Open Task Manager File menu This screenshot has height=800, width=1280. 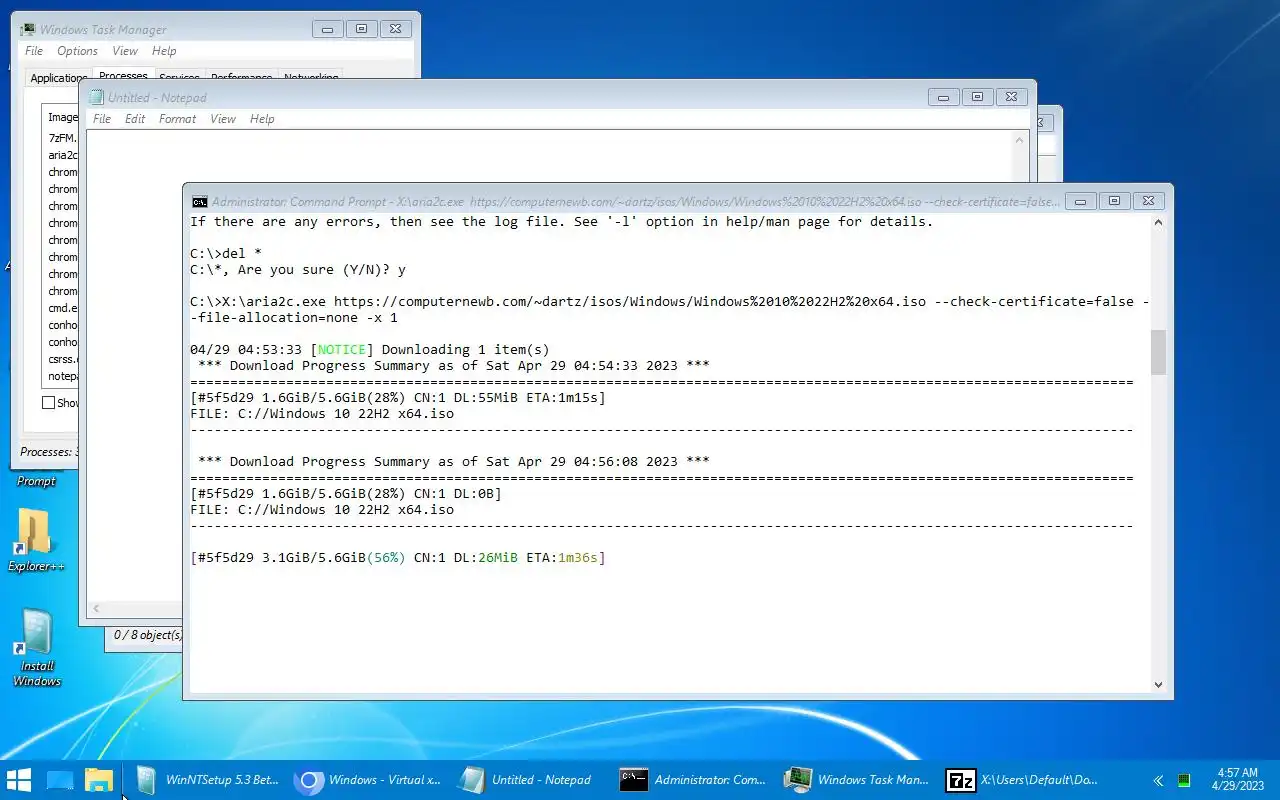pos(34,50)
